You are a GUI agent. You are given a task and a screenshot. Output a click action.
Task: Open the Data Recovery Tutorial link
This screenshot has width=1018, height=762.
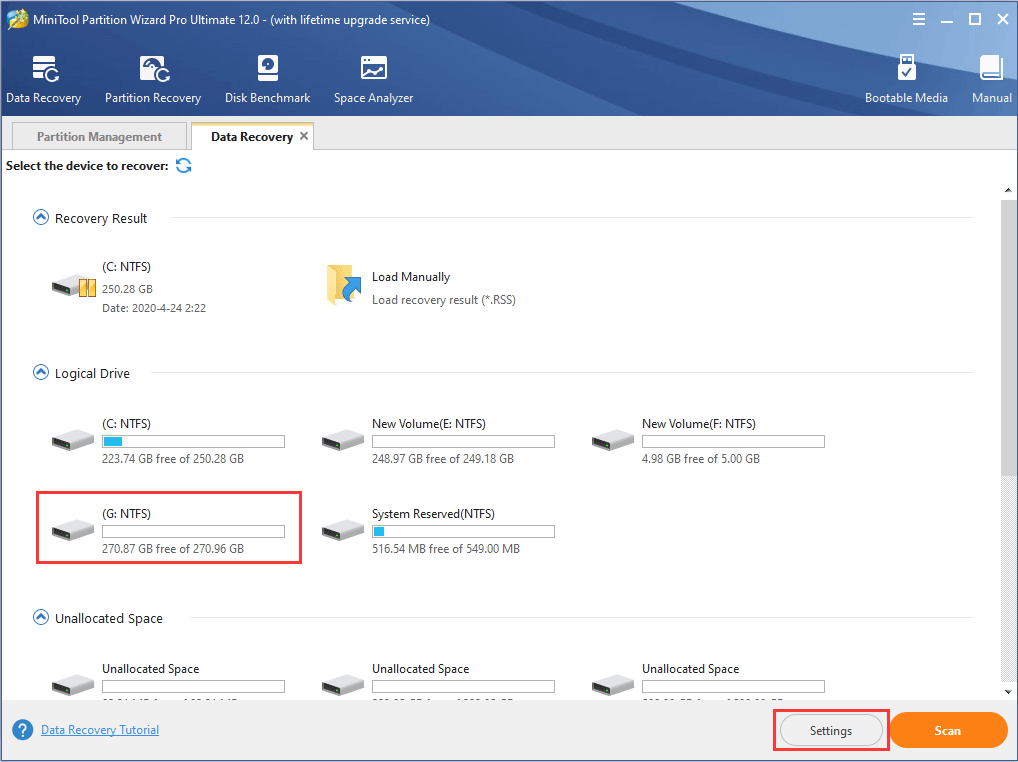(x=100, y=730)
